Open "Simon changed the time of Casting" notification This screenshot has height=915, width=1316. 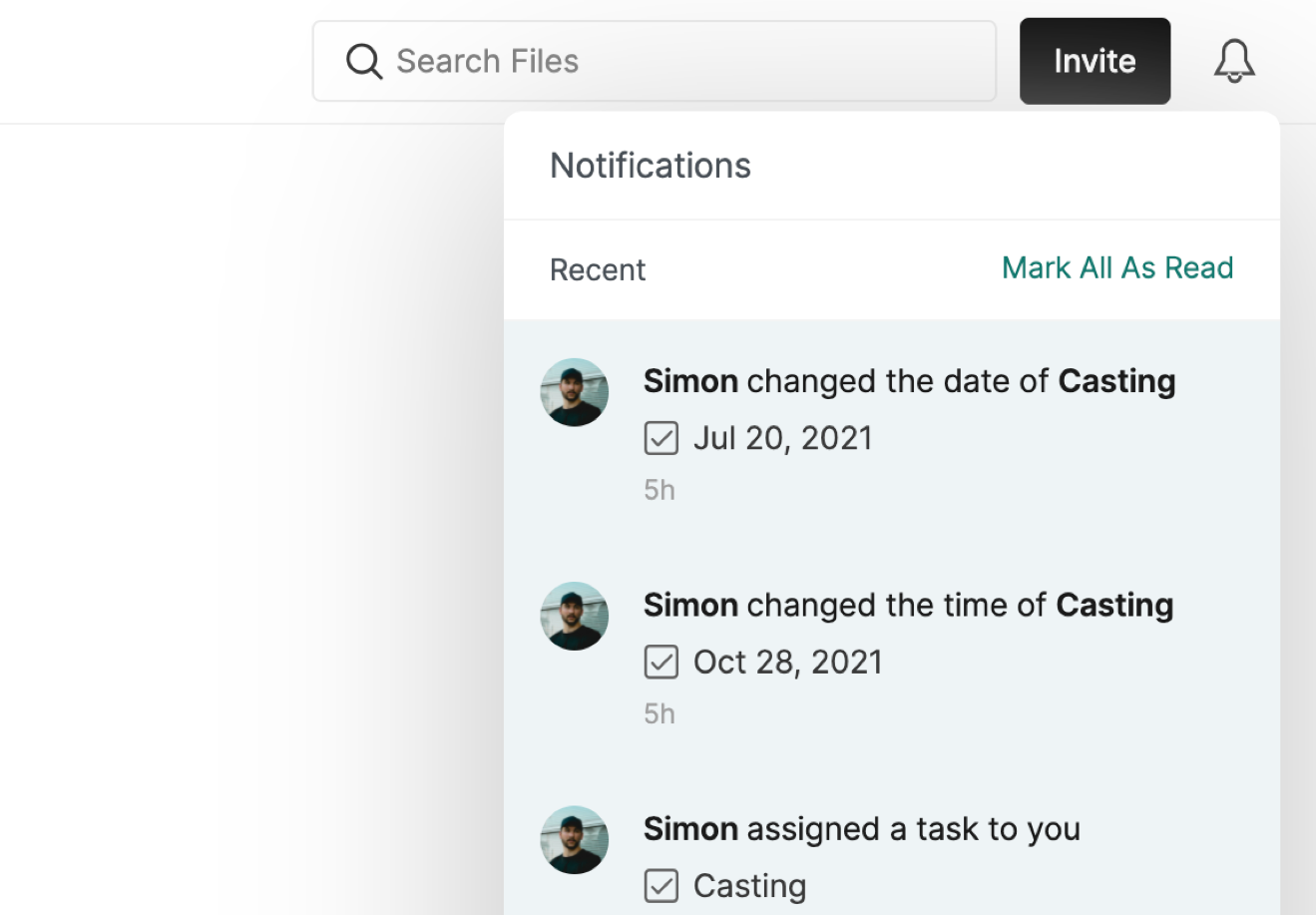point(908,606)
